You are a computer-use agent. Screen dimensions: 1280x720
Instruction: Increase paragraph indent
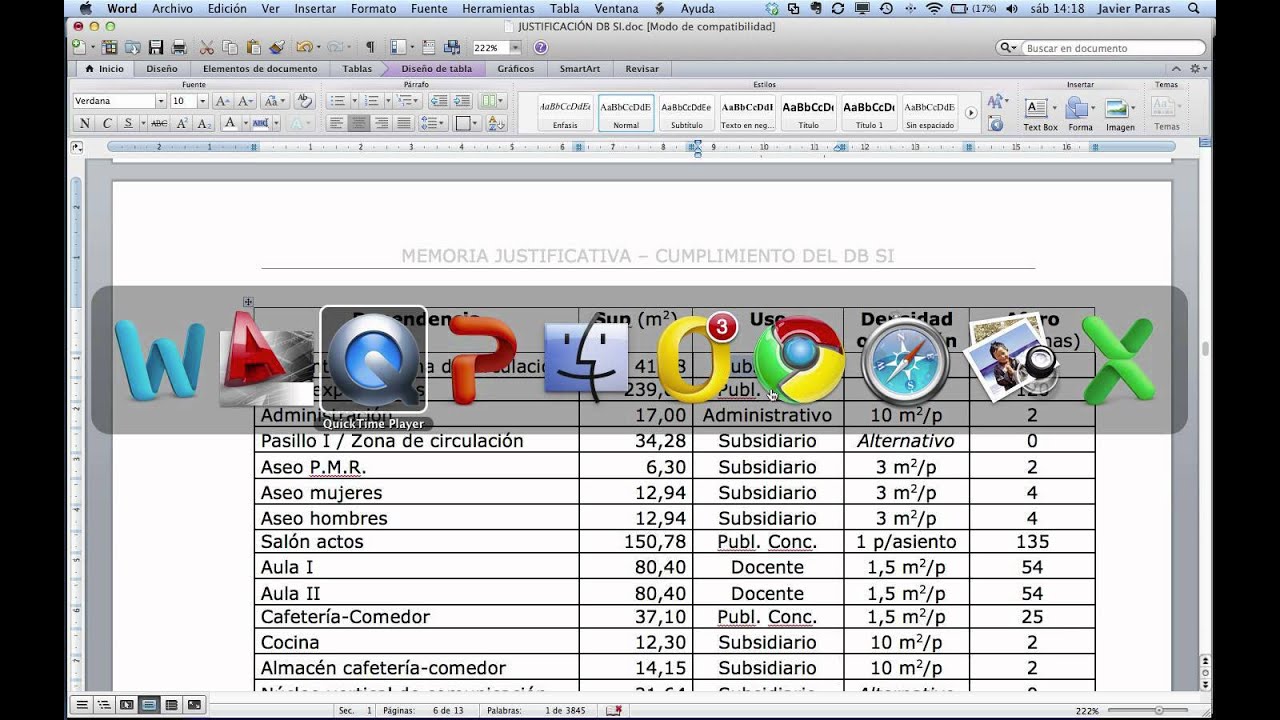[461, 101]
